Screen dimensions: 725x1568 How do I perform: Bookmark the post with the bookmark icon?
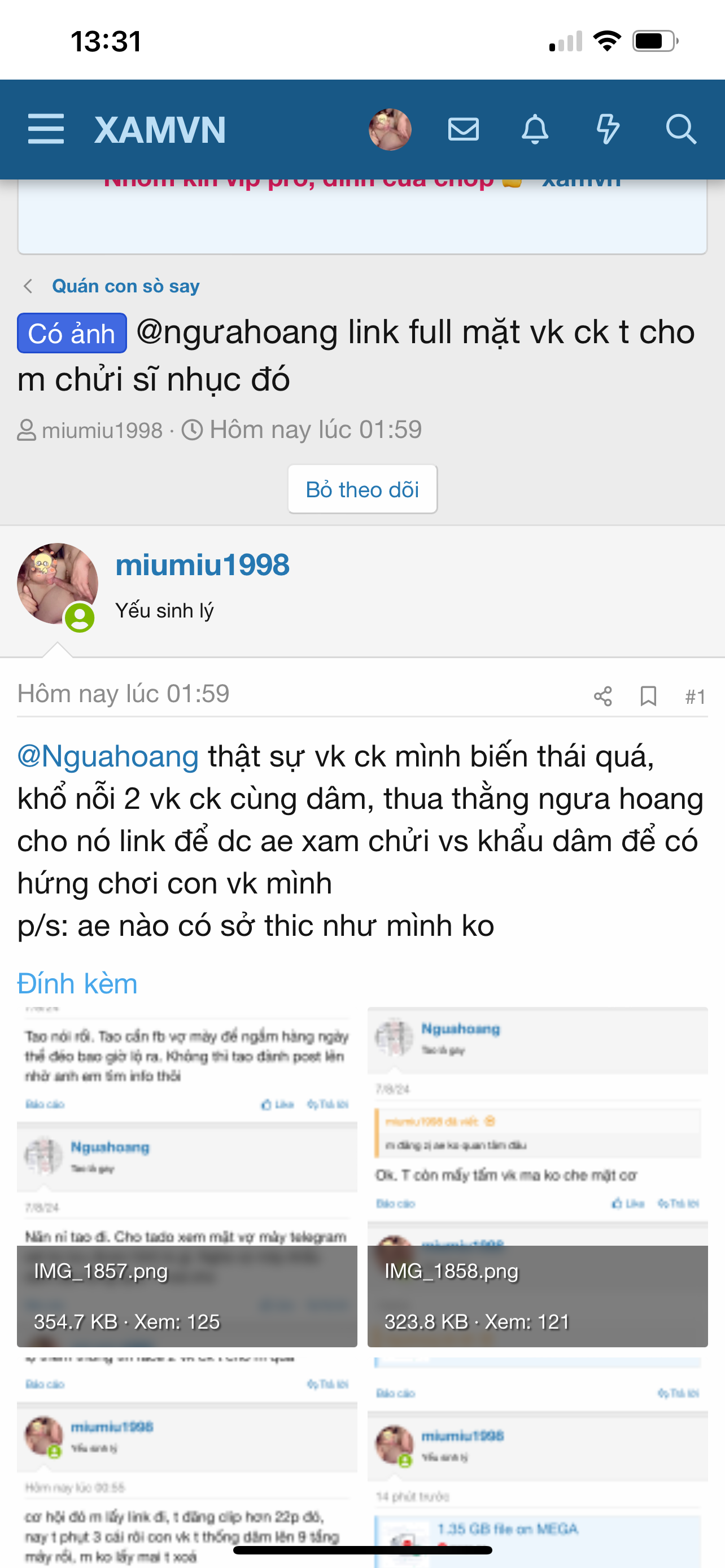[648, 696]
